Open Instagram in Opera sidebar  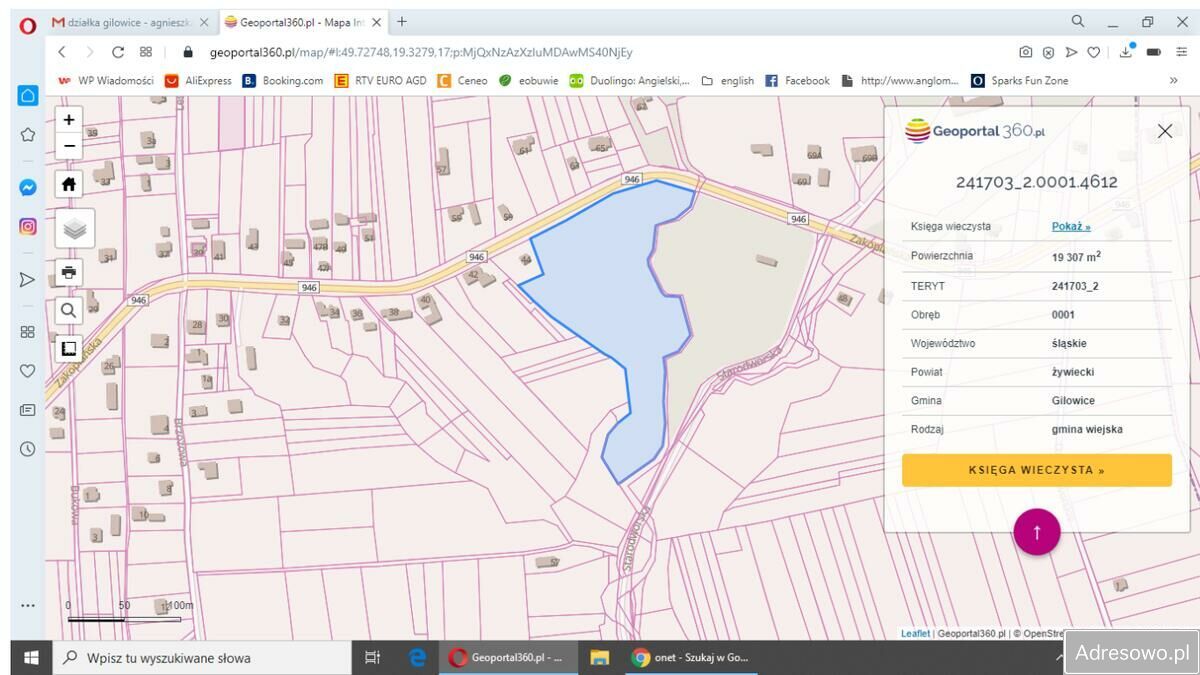click(x=28, y=226)
